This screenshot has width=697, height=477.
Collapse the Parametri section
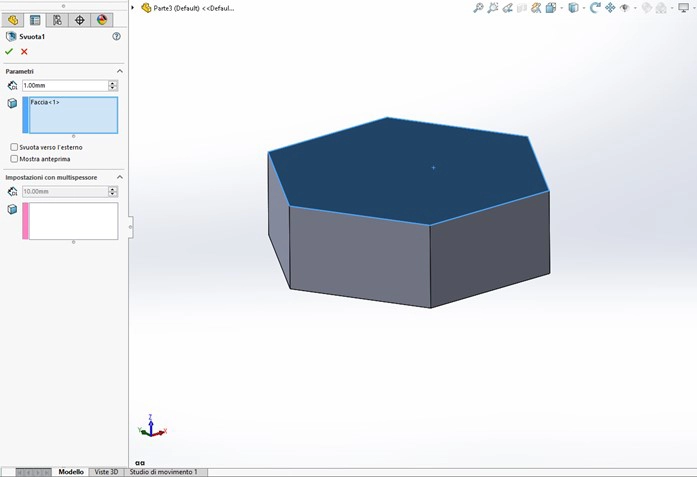tap(120, 72)
